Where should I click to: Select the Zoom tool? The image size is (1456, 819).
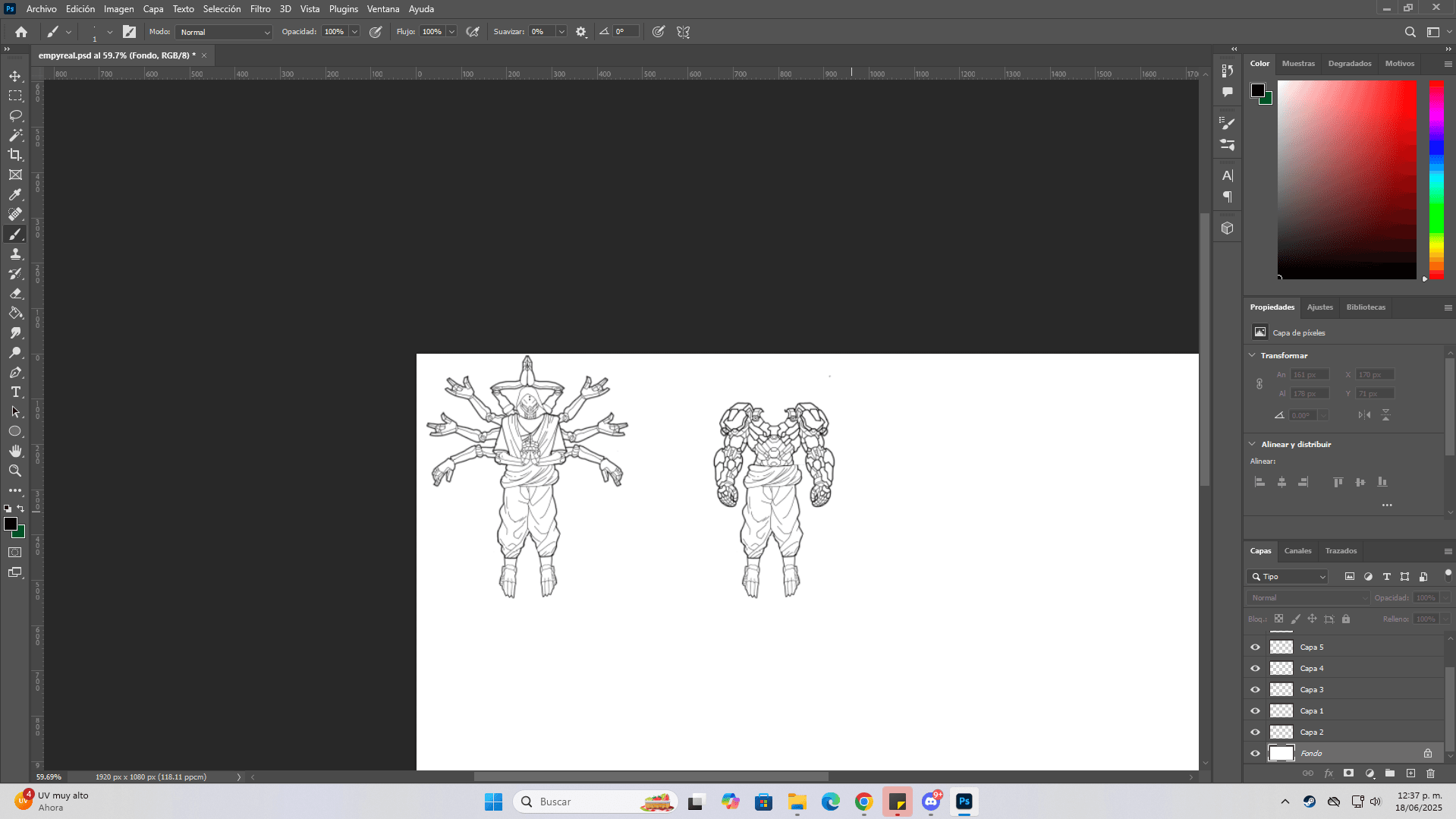[15, 471]
